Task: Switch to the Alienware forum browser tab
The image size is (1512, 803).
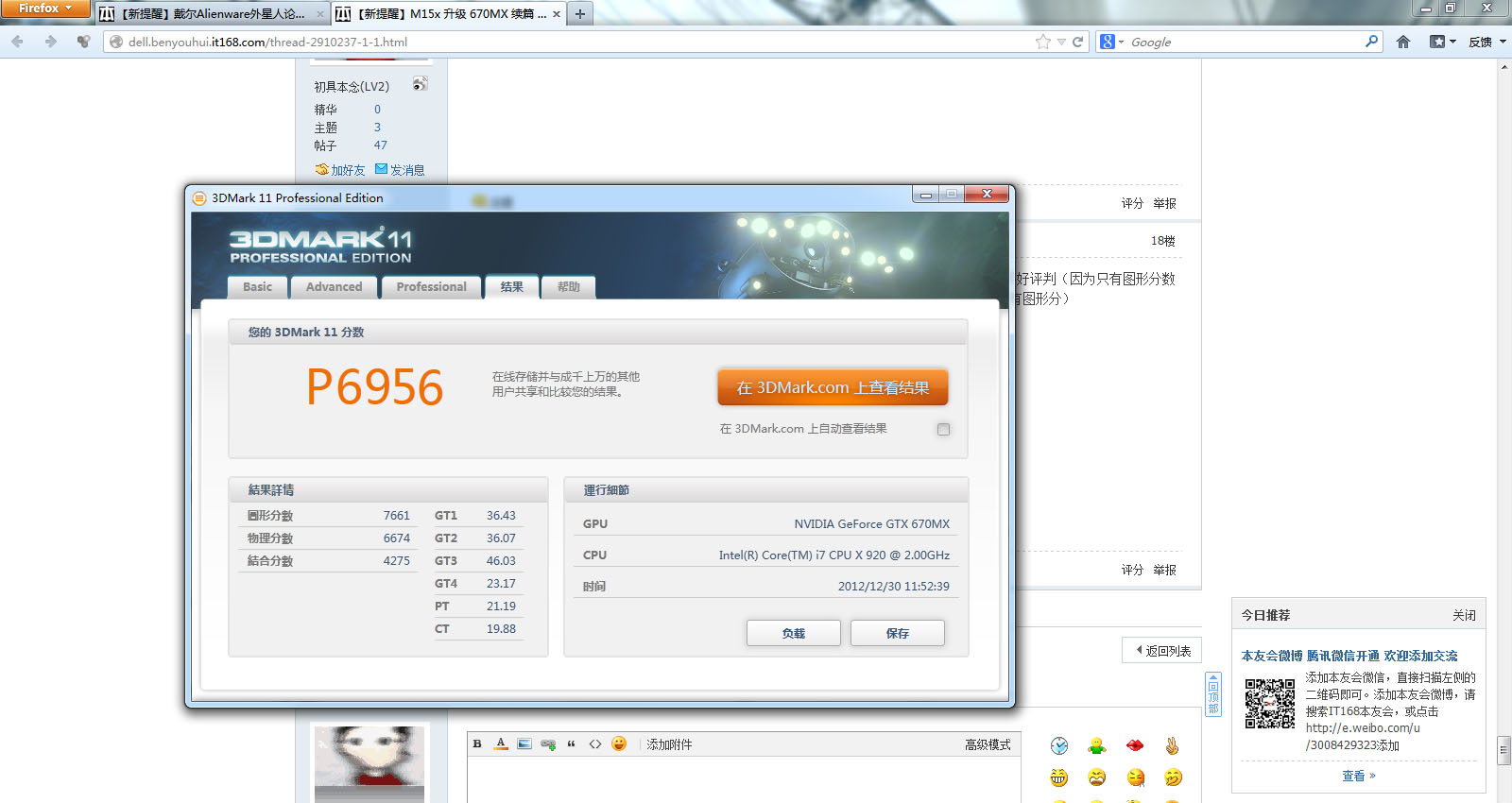Action: pos(212,14)
